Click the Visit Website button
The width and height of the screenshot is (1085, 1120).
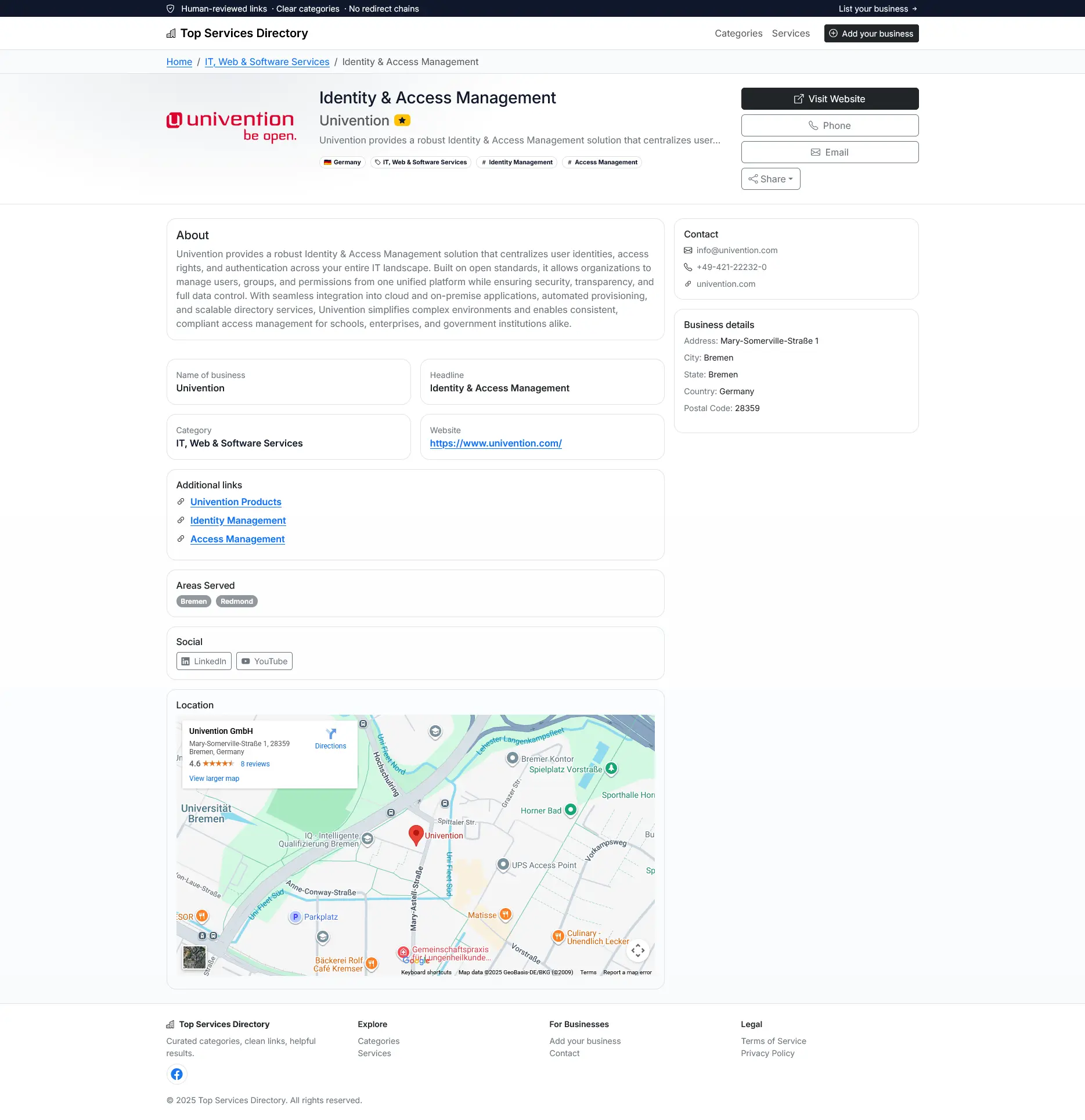pyautogui.click(x=830, y=99)
